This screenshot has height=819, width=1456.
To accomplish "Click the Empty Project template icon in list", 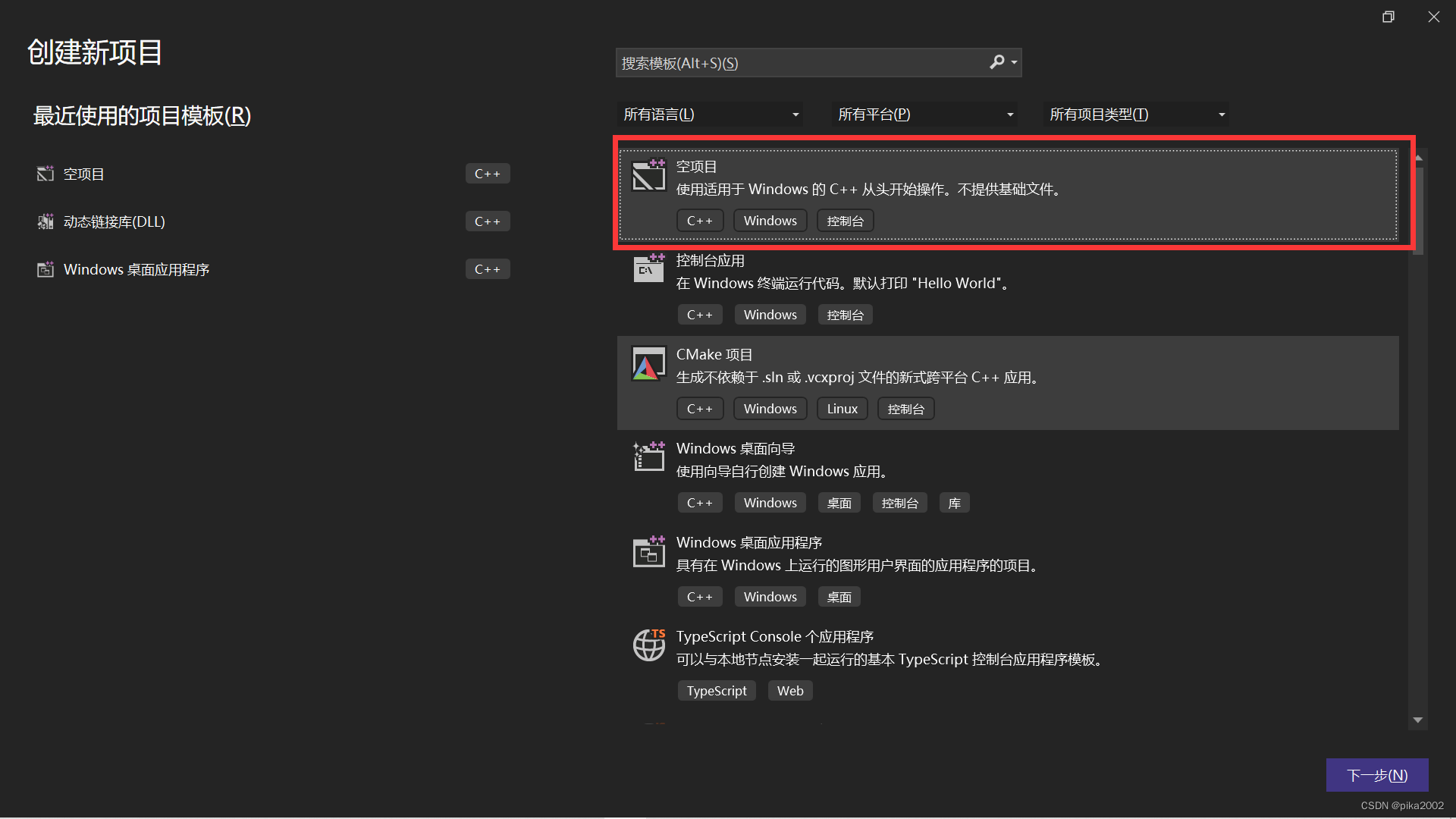I will tap(648, 175).
